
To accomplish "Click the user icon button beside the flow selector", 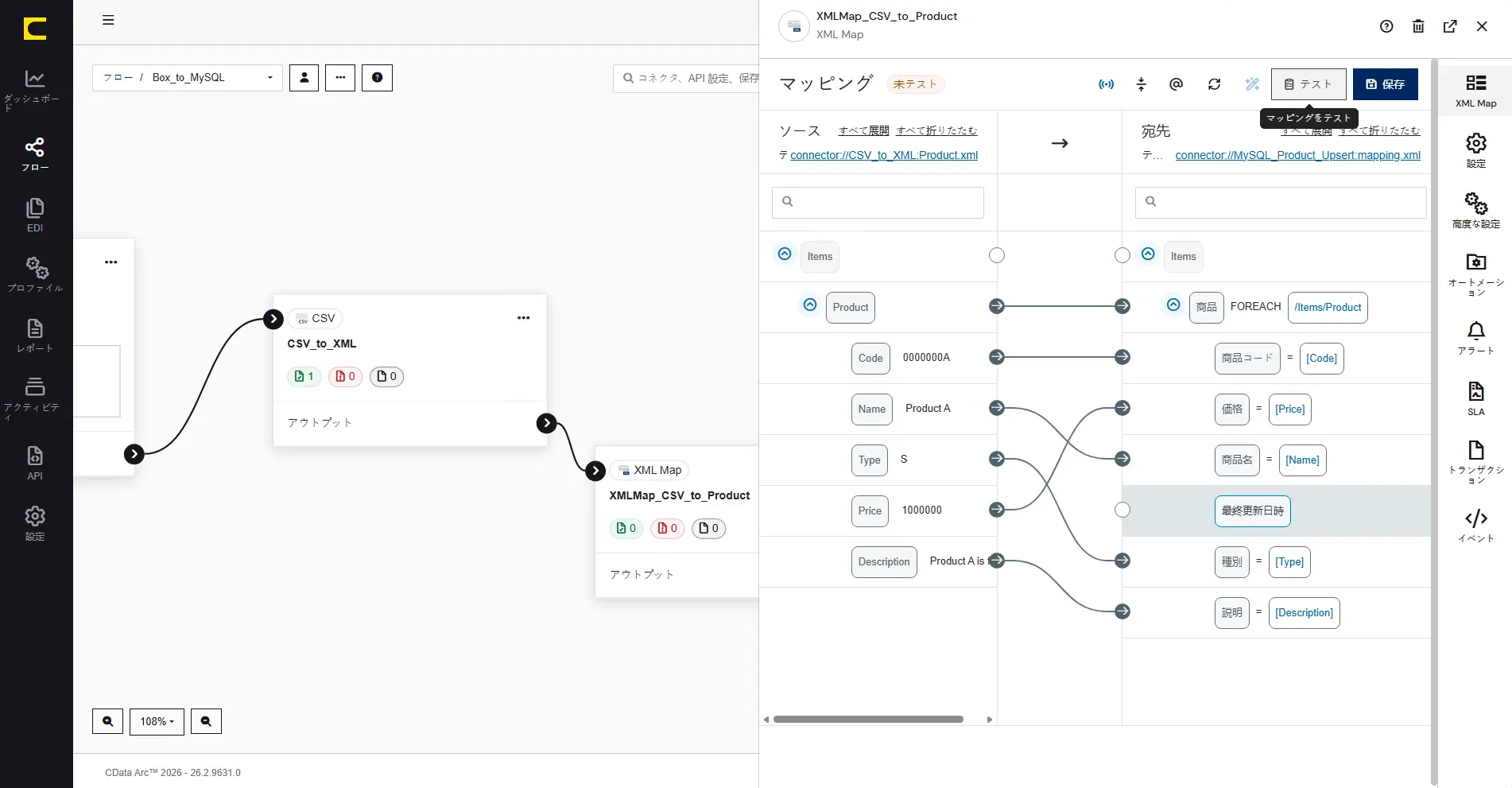I will [304, 78].
